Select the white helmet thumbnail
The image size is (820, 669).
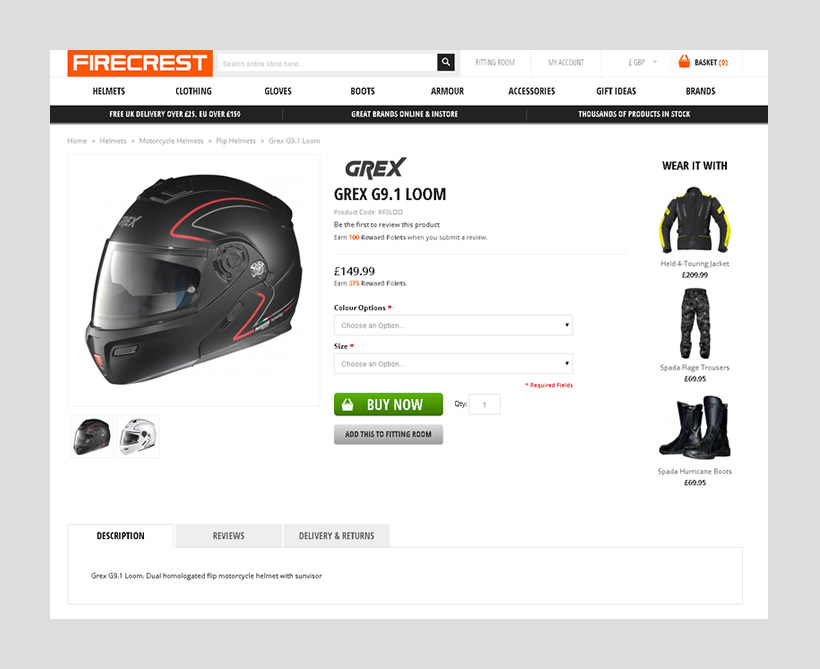(138, 436)
